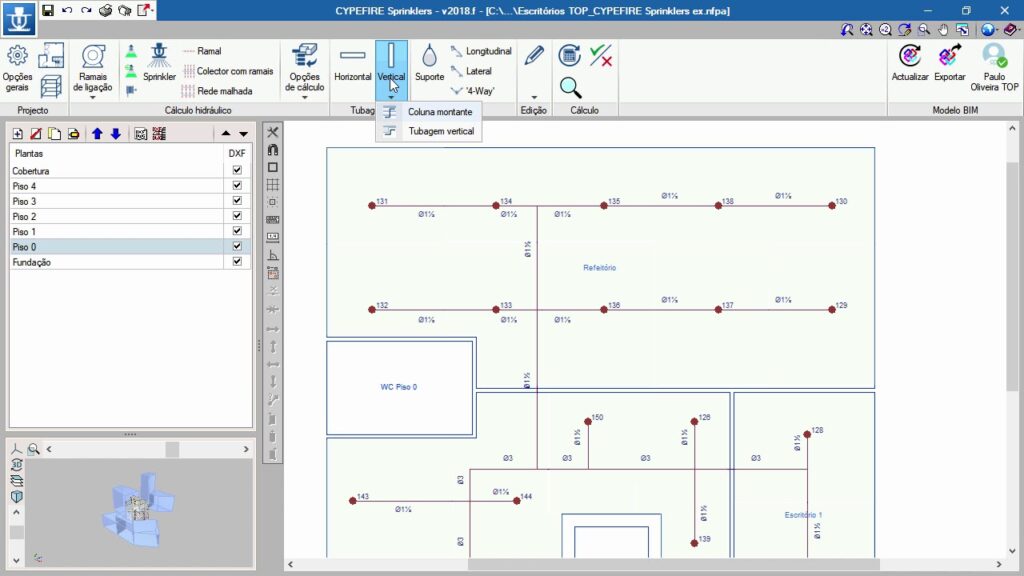Click the blue move floor up arrow
1024x576 pixels.
[x=97, y=134]
